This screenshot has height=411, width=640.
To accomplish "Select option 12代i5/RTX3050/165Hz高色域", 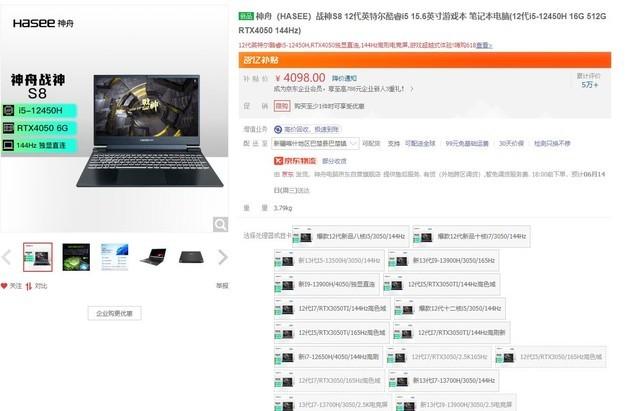I will (551, 357).
